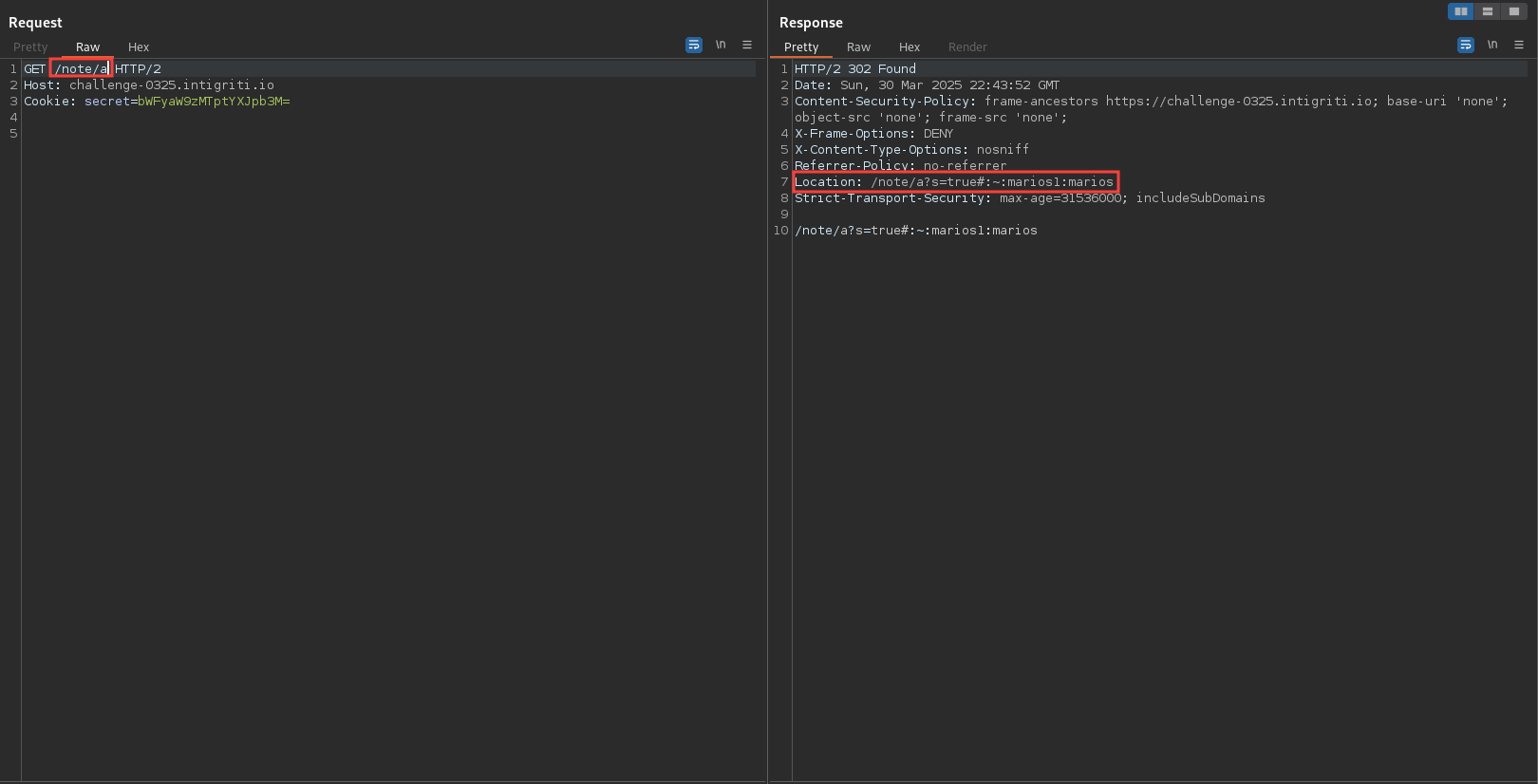Open the Request panel hamburger options menu

pos(747,45)
